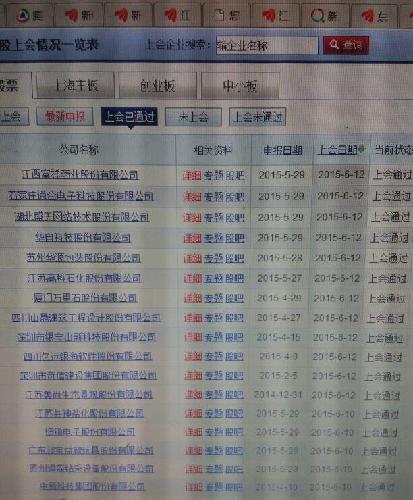The width and height of the screenshot is (413, 500).
Task: Click the 申报日期 cell reading 2015-5-27
Action: click(x=280, y=278)
